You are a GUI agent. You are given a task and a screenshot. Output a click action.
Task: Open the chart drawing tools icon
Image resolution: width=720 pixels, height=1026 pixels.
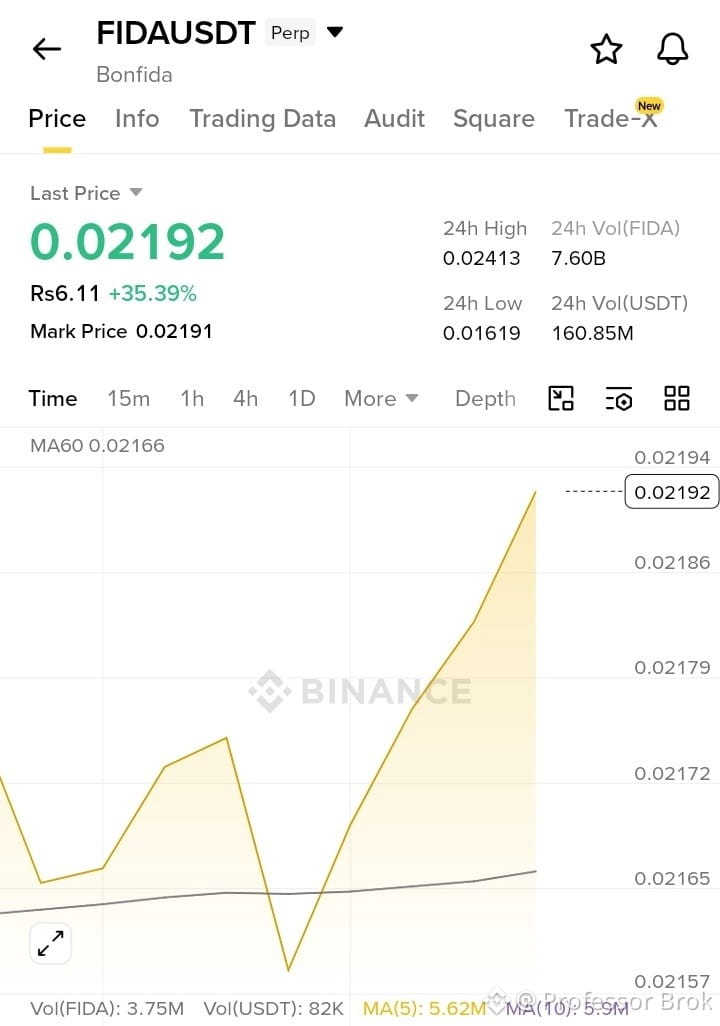560,398
